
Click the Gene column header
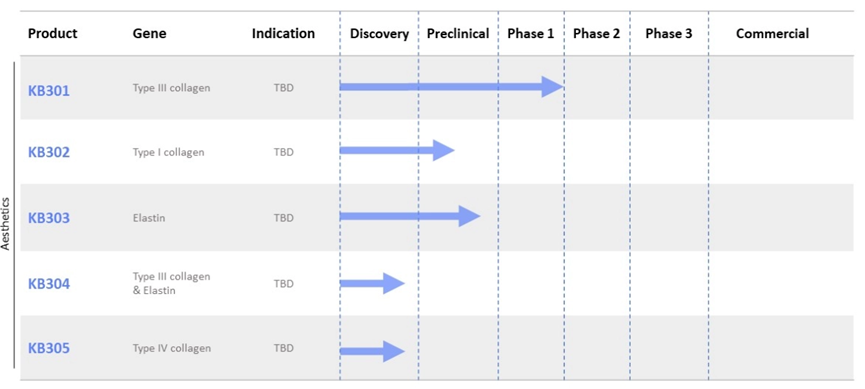pyautogui.click(x=149, y=34)
